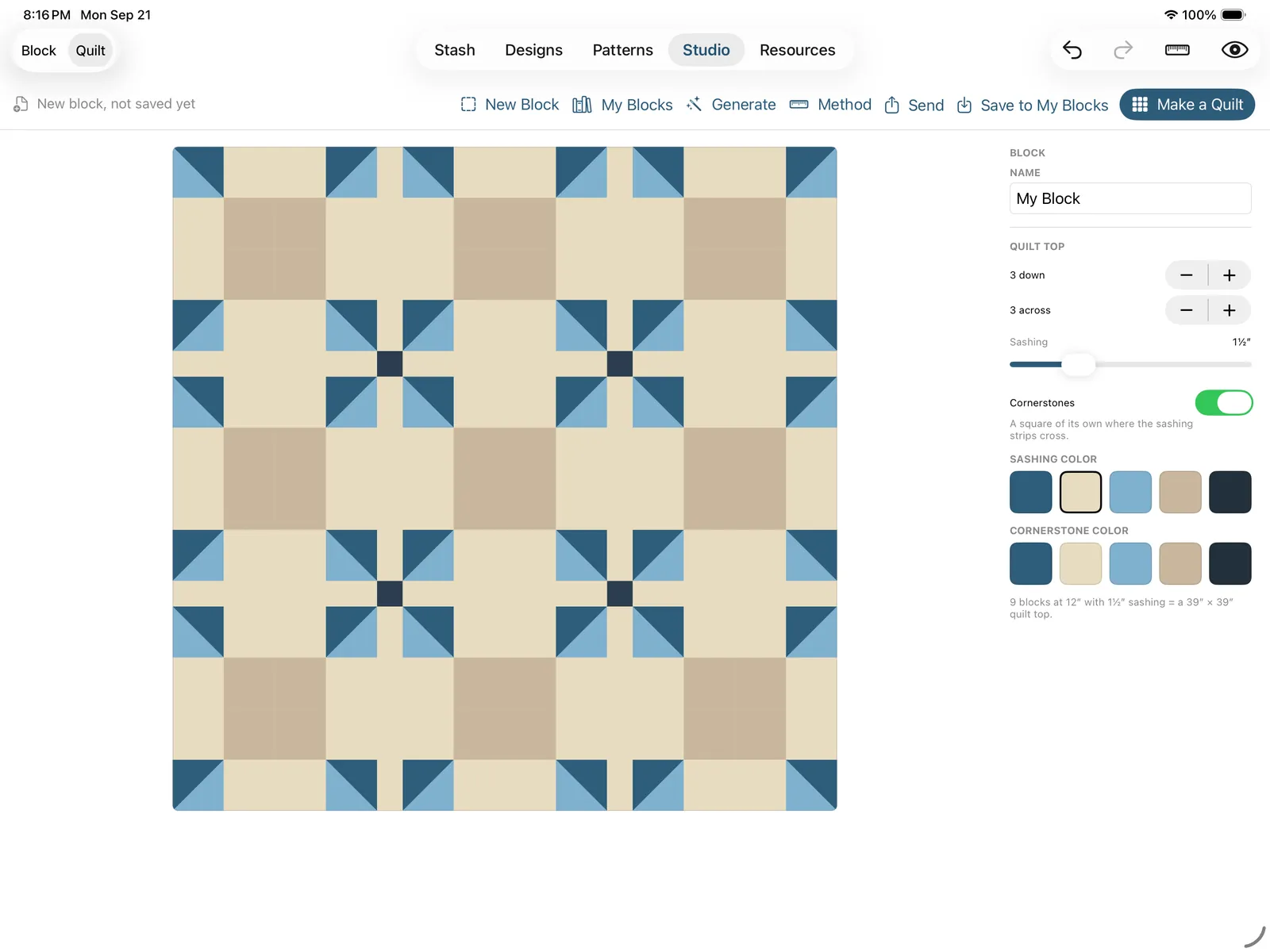The height and width of the screenshot is (952, 1270).
Task: Pick light blue sashing color
Action: click(1130, 492)
